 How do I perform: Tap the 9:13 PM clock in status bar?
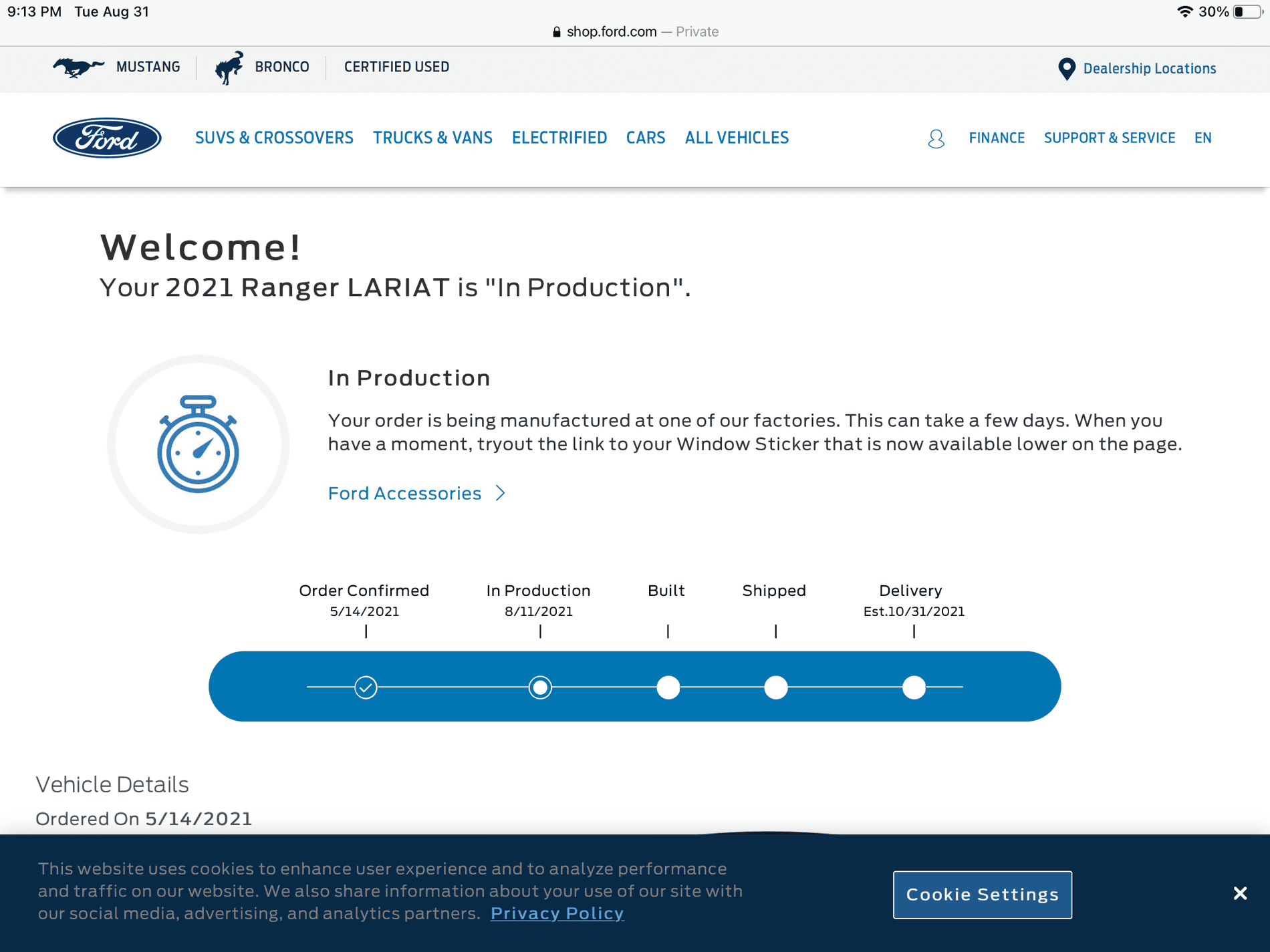(34, 11)
